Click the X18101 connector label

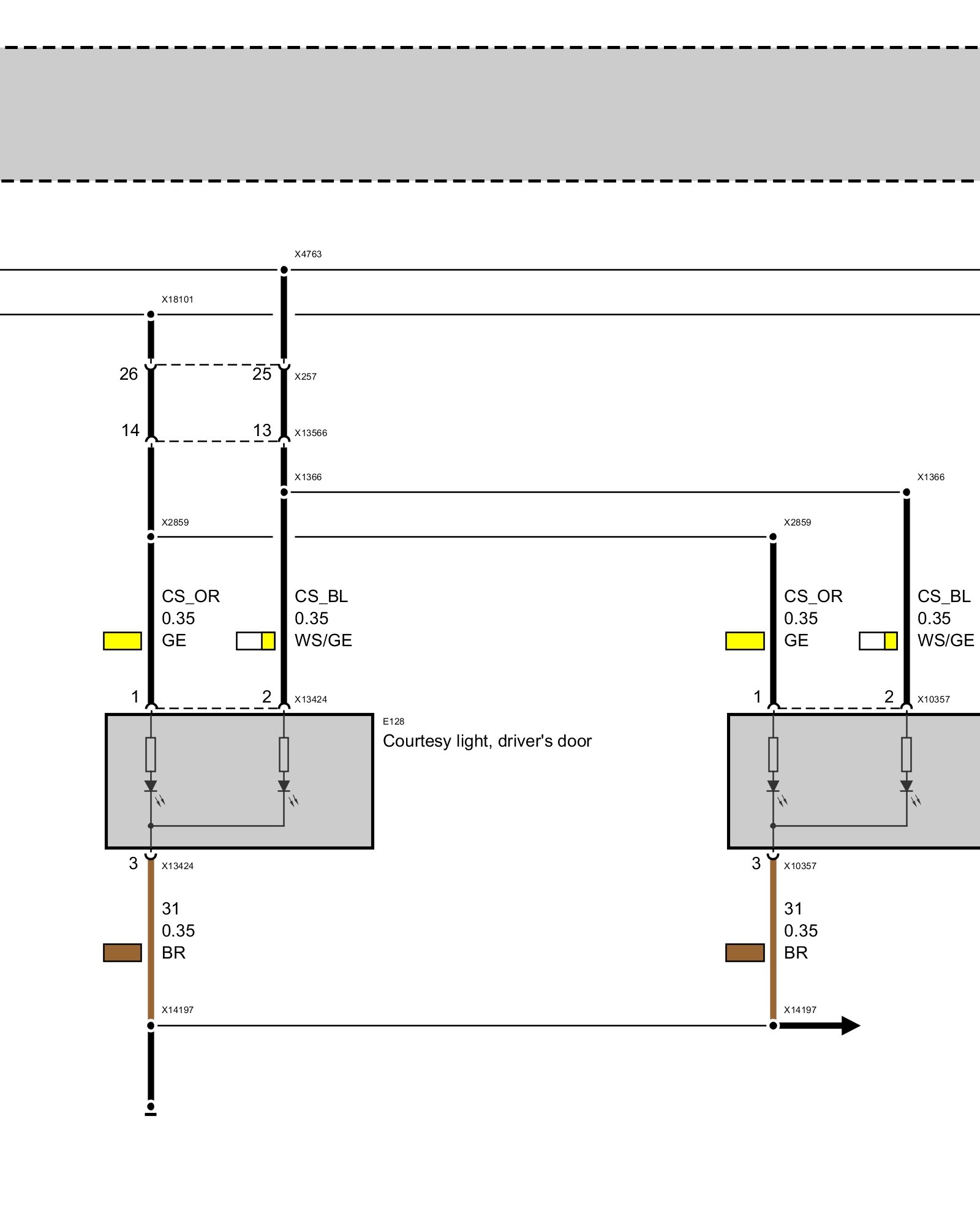coord(177,300)
